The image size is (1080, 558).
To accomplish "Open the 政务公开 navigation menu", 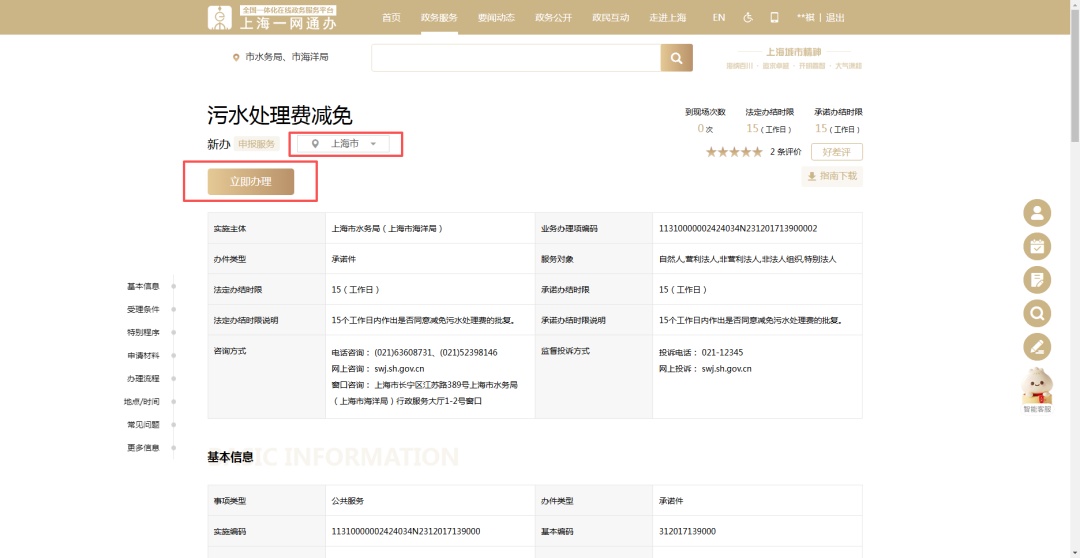I will (553, 18).
